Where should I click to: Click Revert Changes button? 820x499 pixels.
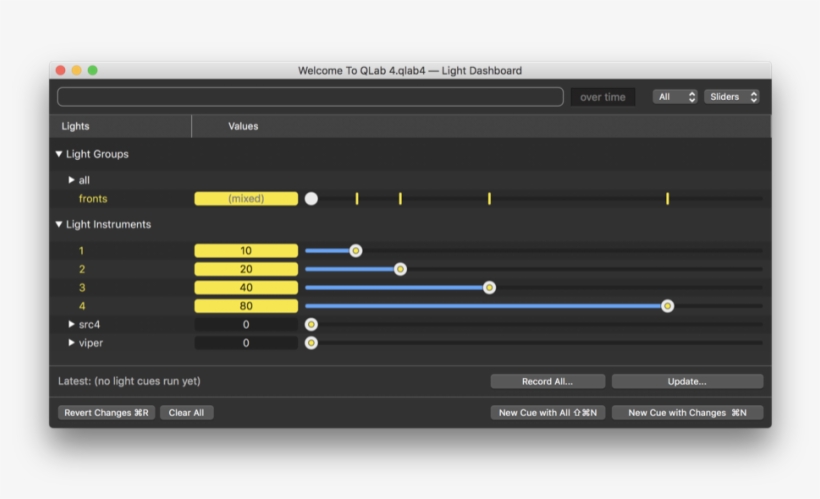pyautogui.click(x=106, y=413)
